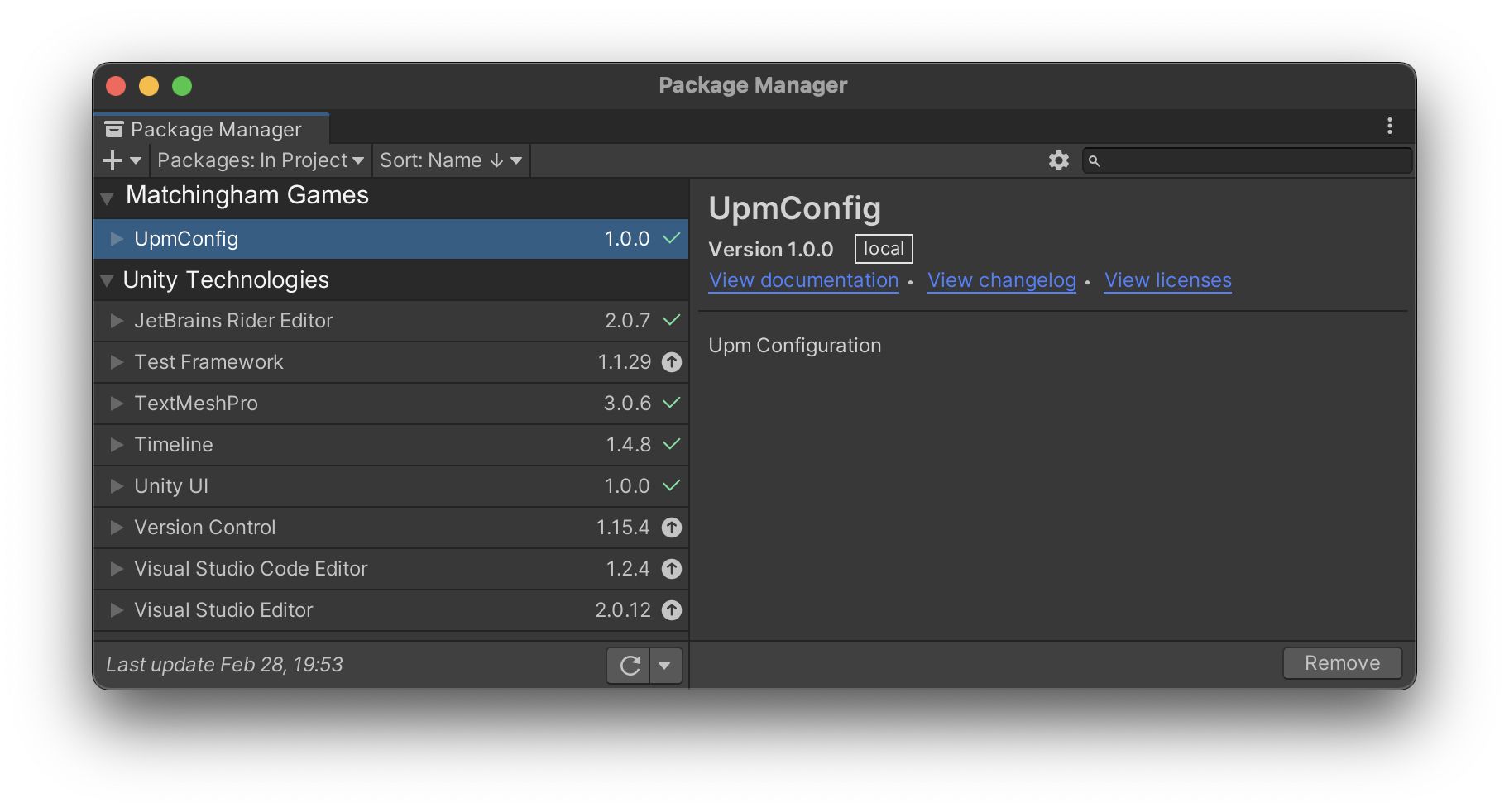Select the TextMeshPro package name
Screen dimensions: 1509x812
[x=196, y=404]
